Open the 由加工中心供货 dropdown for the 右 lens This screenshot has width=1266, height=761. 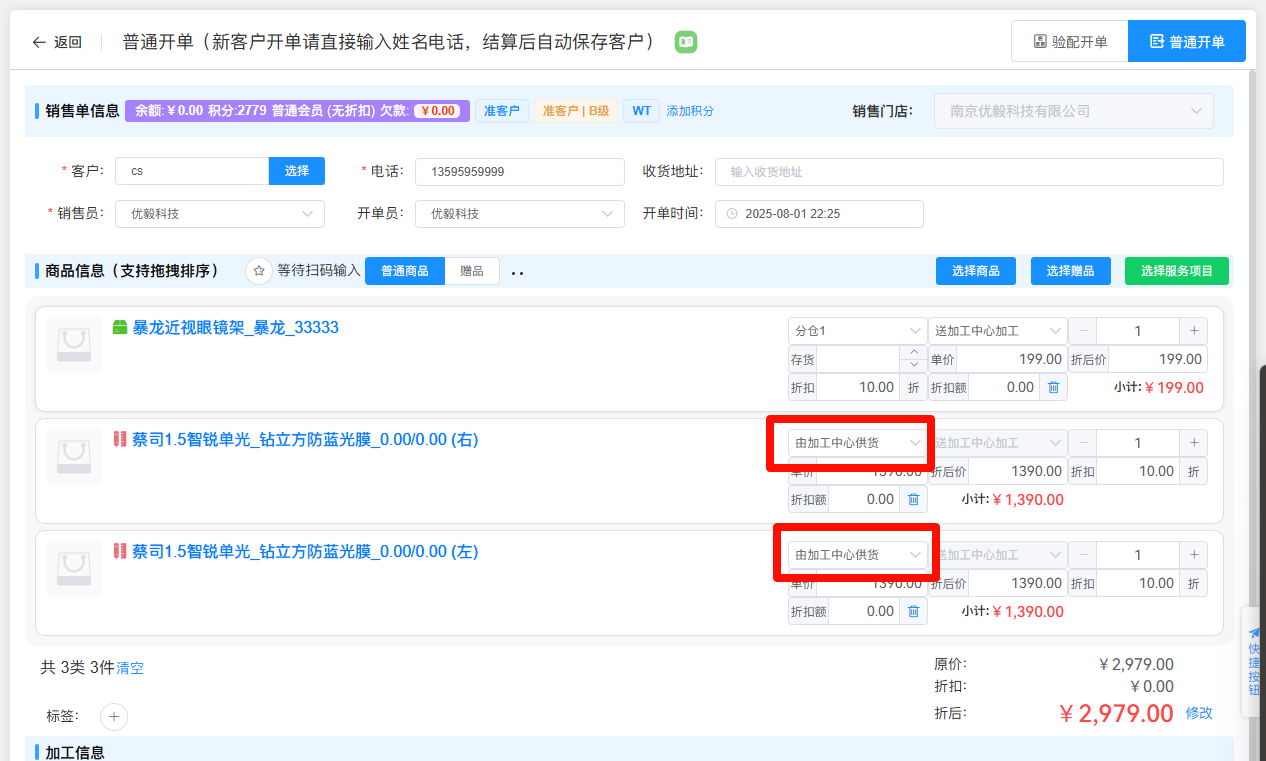(x=857, y=443)
